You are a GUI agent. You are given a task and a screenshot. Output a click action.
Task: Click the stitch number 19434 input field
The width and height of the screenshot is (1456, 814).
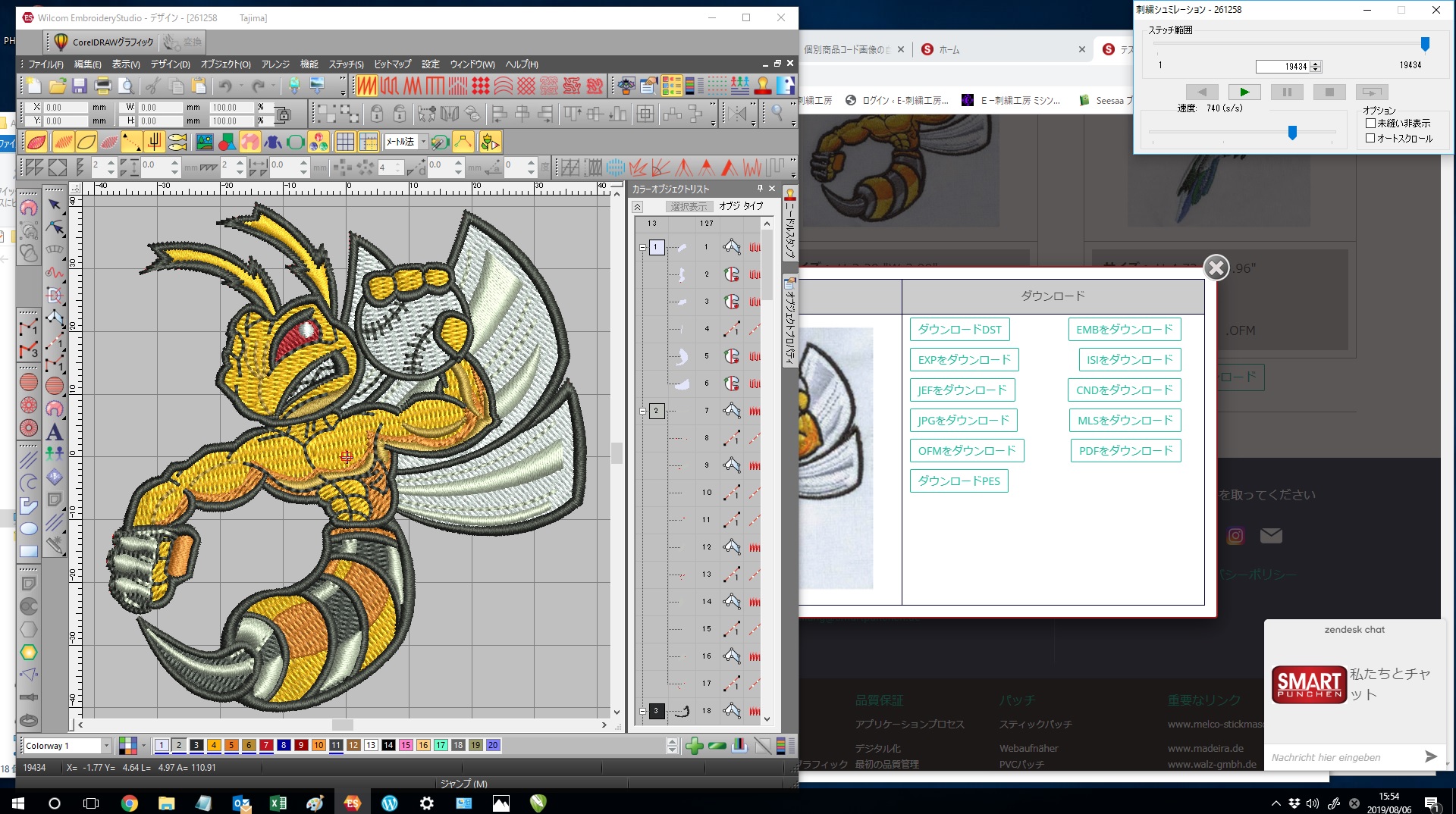pyautogui.click(x=1283, y=67)
